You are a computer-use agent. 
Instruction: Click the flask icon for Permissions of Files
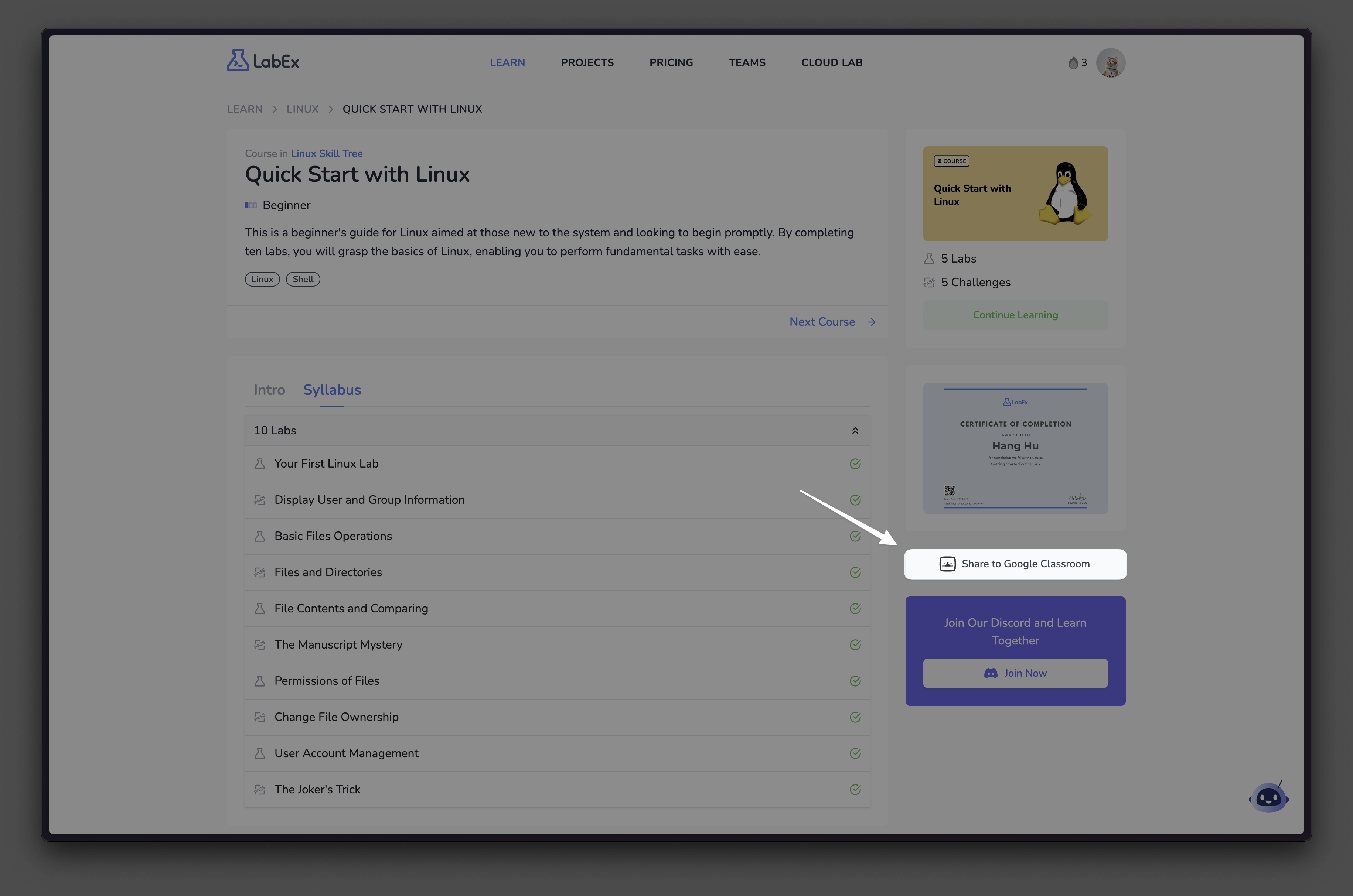259,681
